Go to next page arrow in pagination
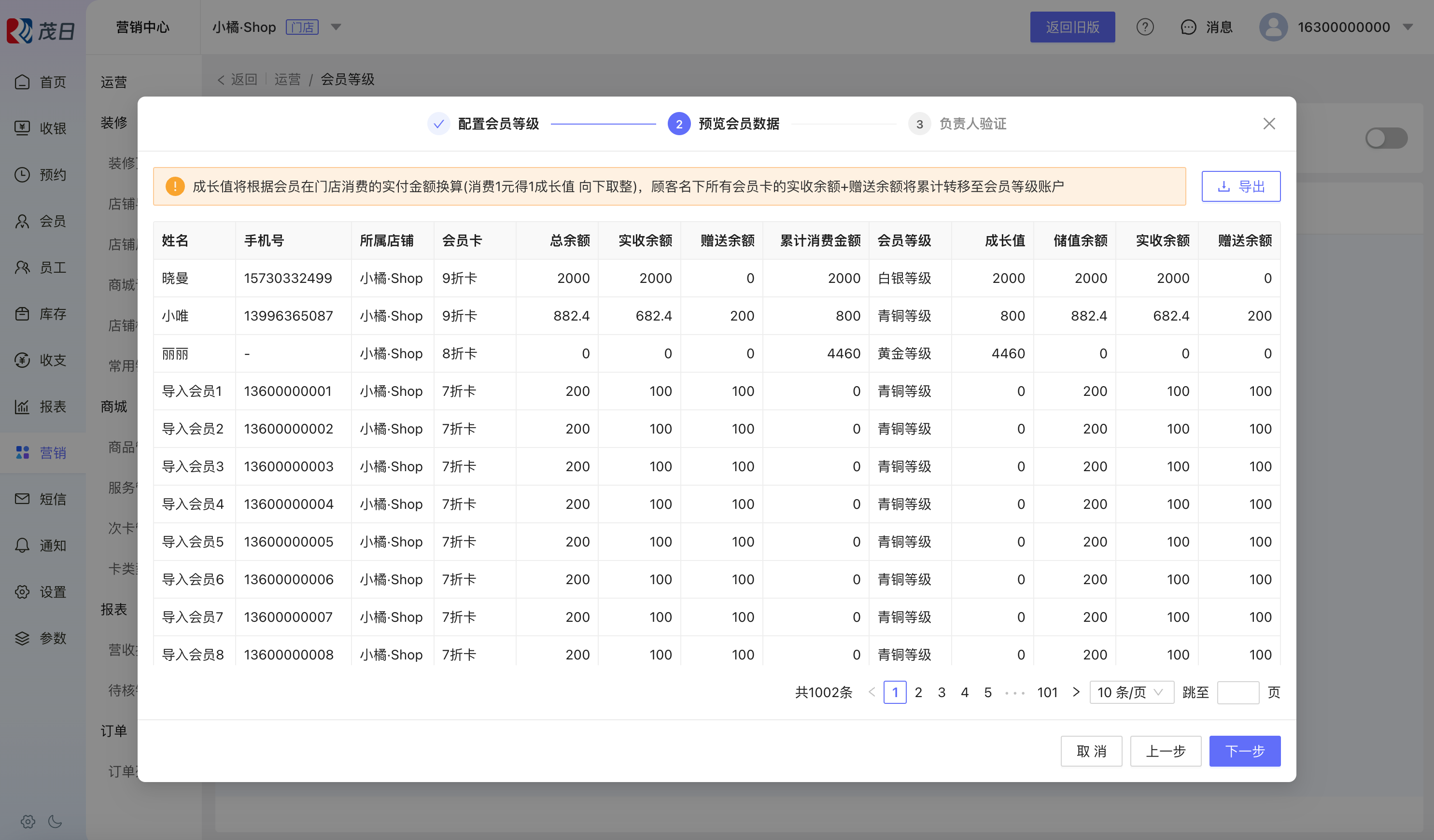 click(x=1076, y=692)
